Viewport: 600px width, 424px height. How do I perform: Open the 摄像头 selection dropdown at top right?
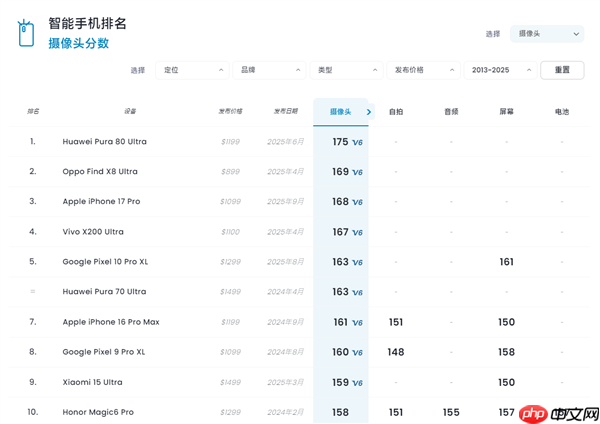tap(546, 34)
